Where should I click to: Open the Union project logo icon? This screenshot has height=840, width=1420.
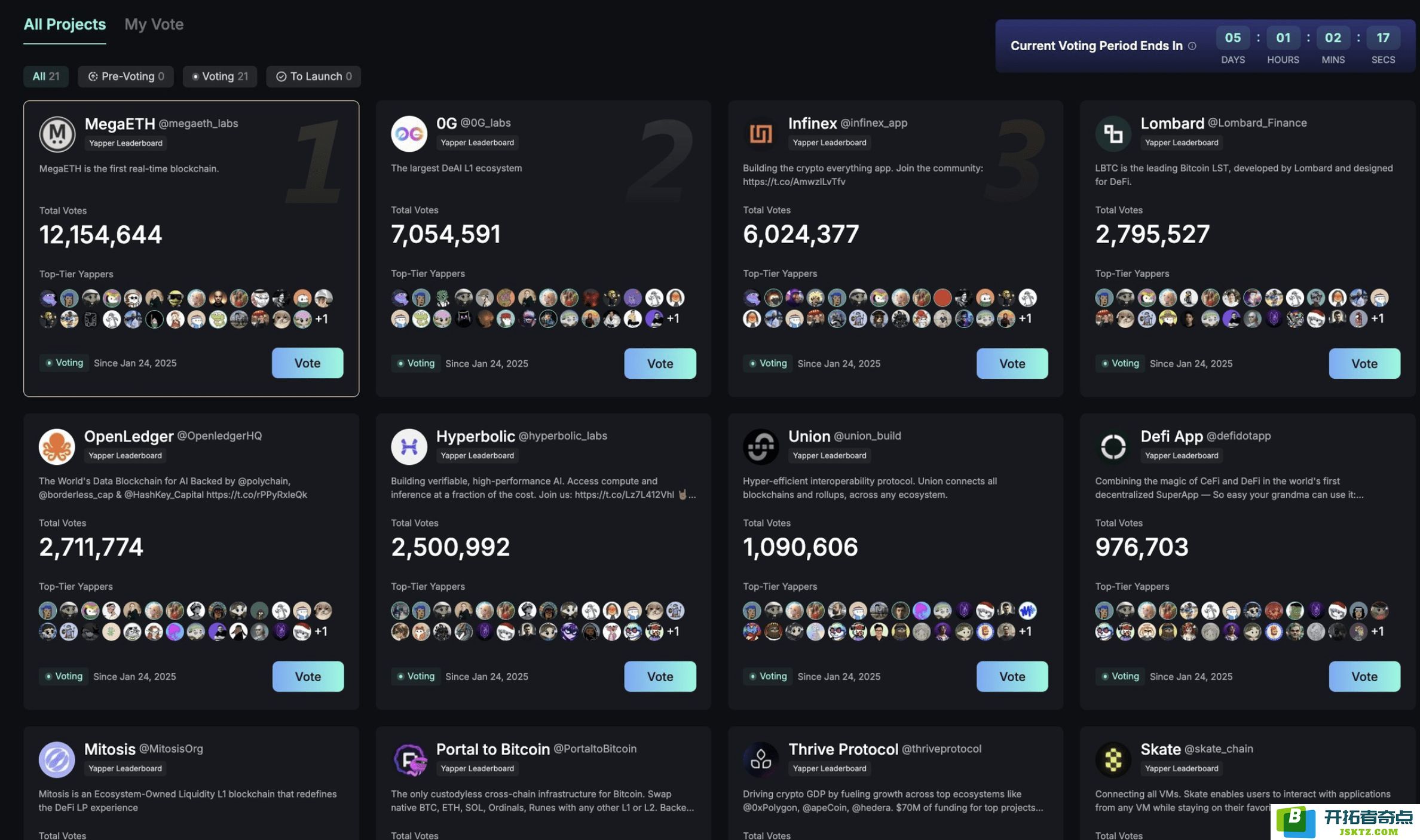click(761, 446)
